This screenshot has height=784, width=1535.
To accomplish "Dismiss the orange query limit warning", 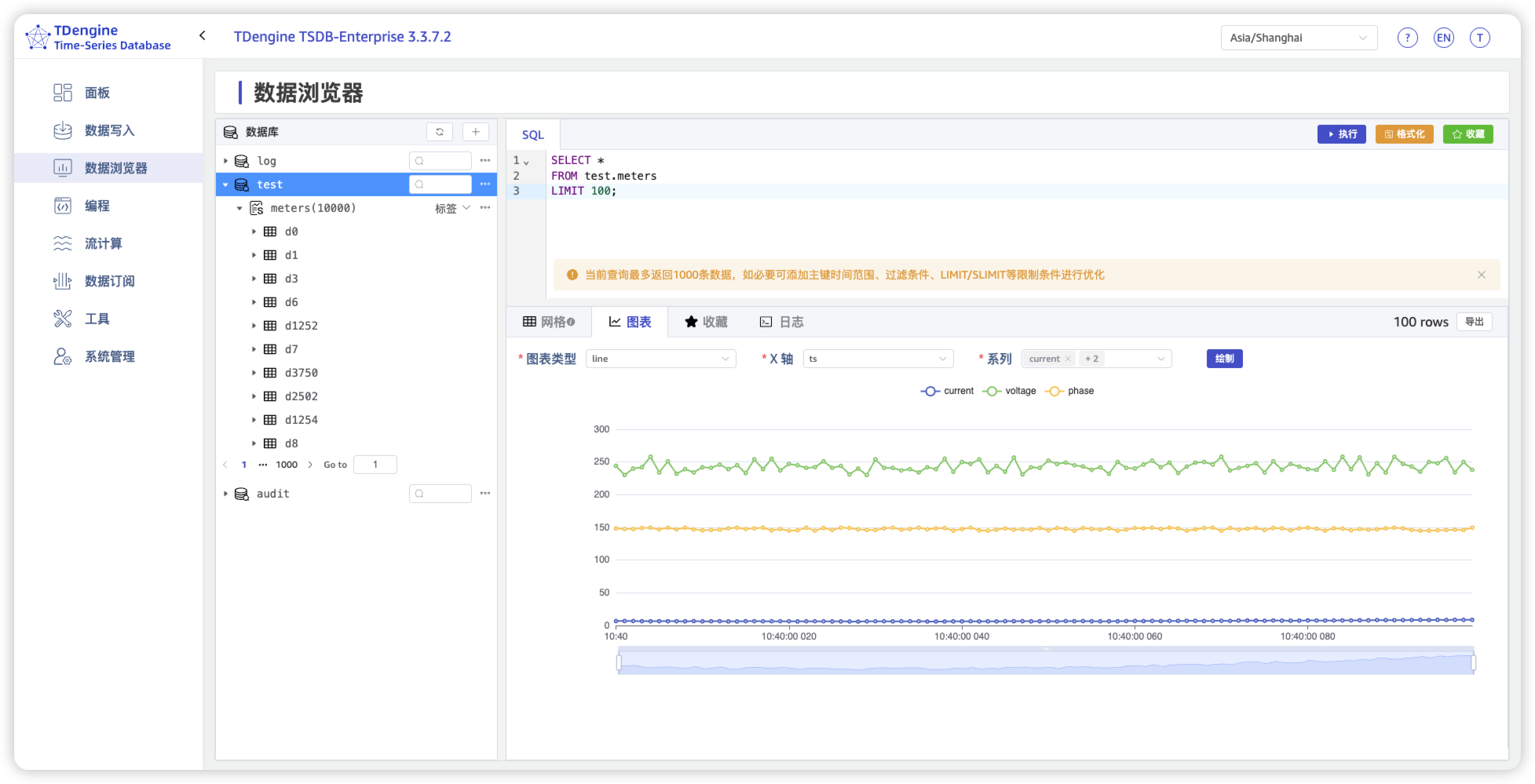I will coord(1481,275).
